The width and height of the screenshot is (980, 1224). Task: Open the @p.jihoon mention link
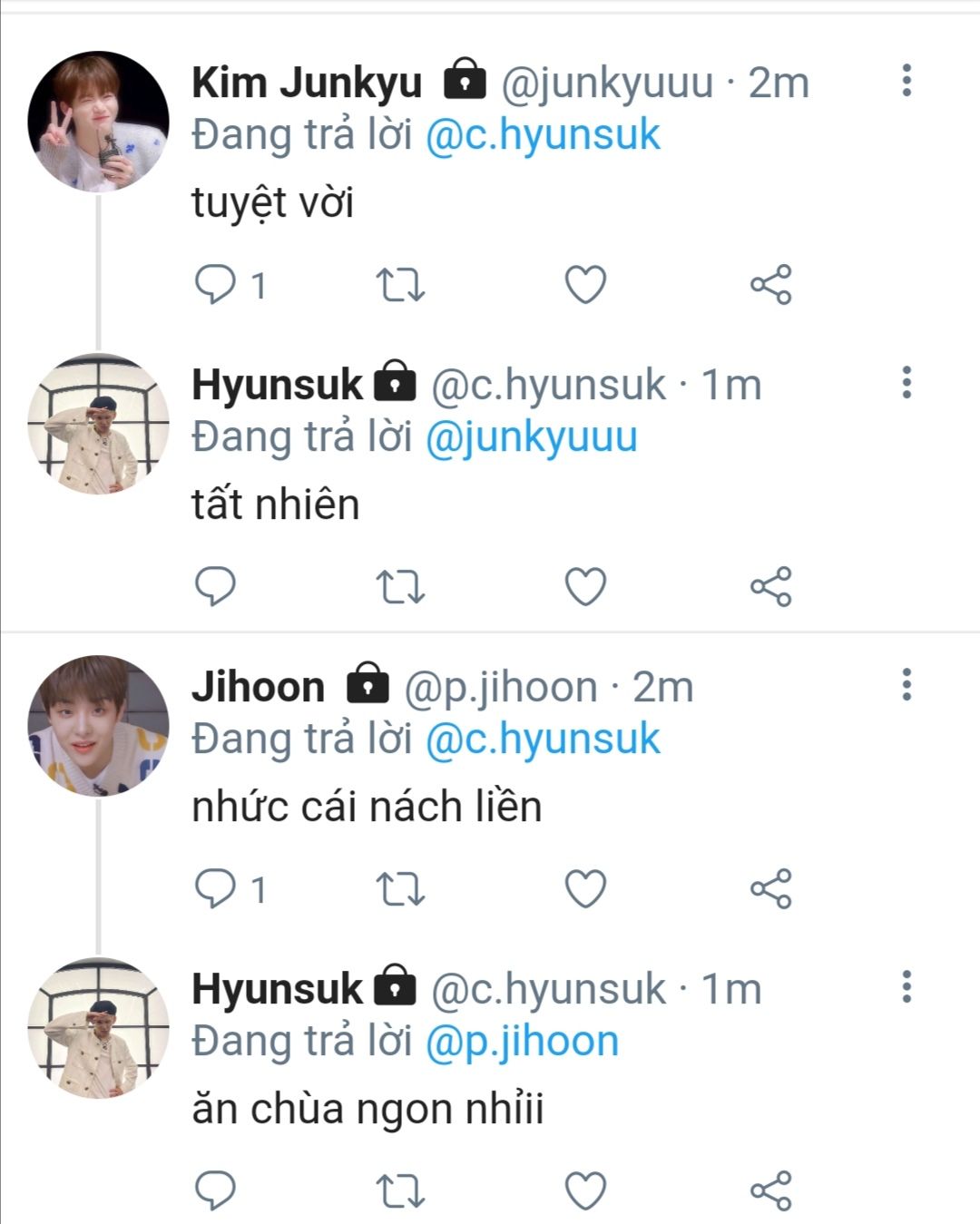coord(521,1042)
